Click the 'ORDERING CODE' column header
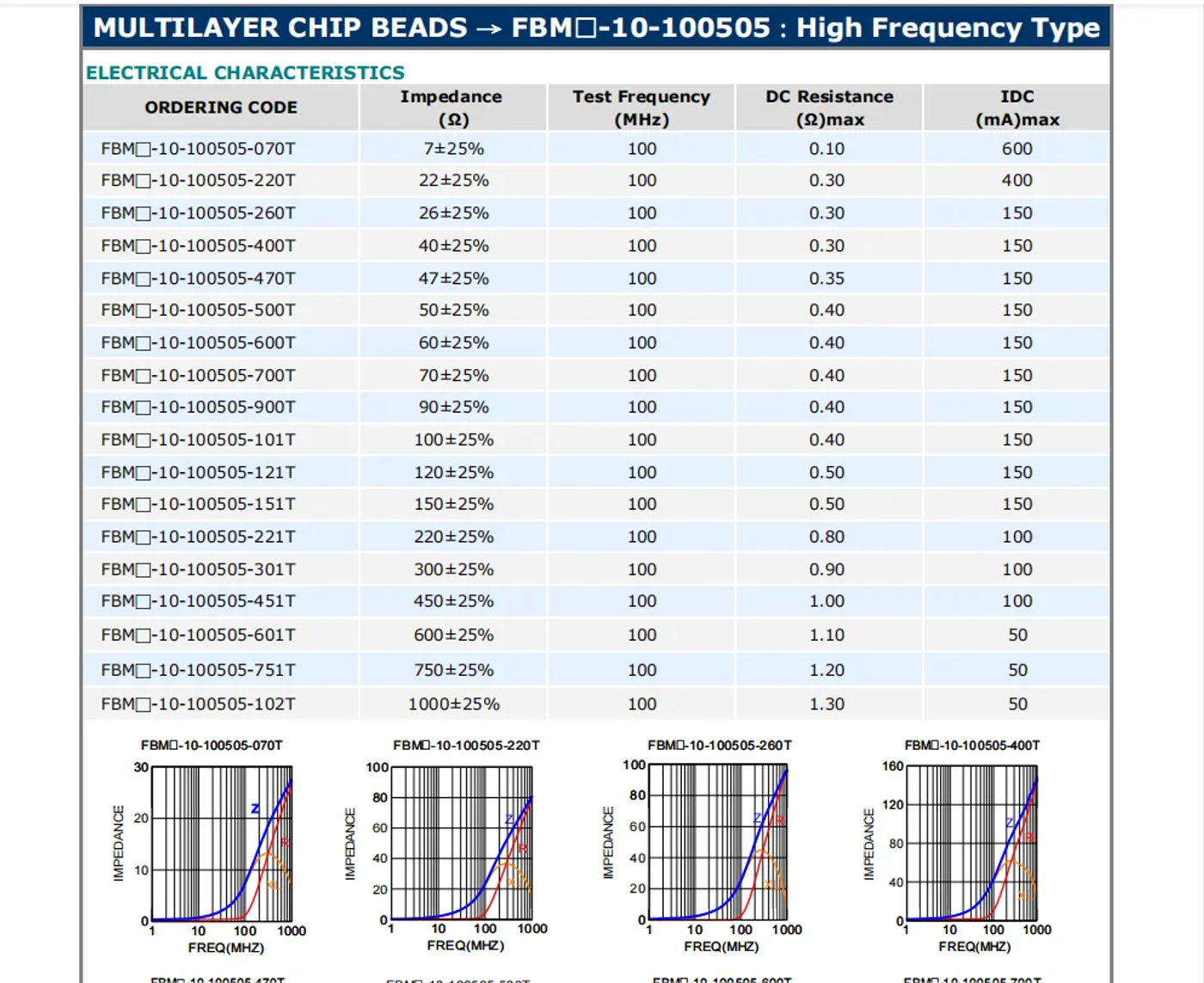The height and width of the screenshot is (983, 1204). click(x=221, y=108)
